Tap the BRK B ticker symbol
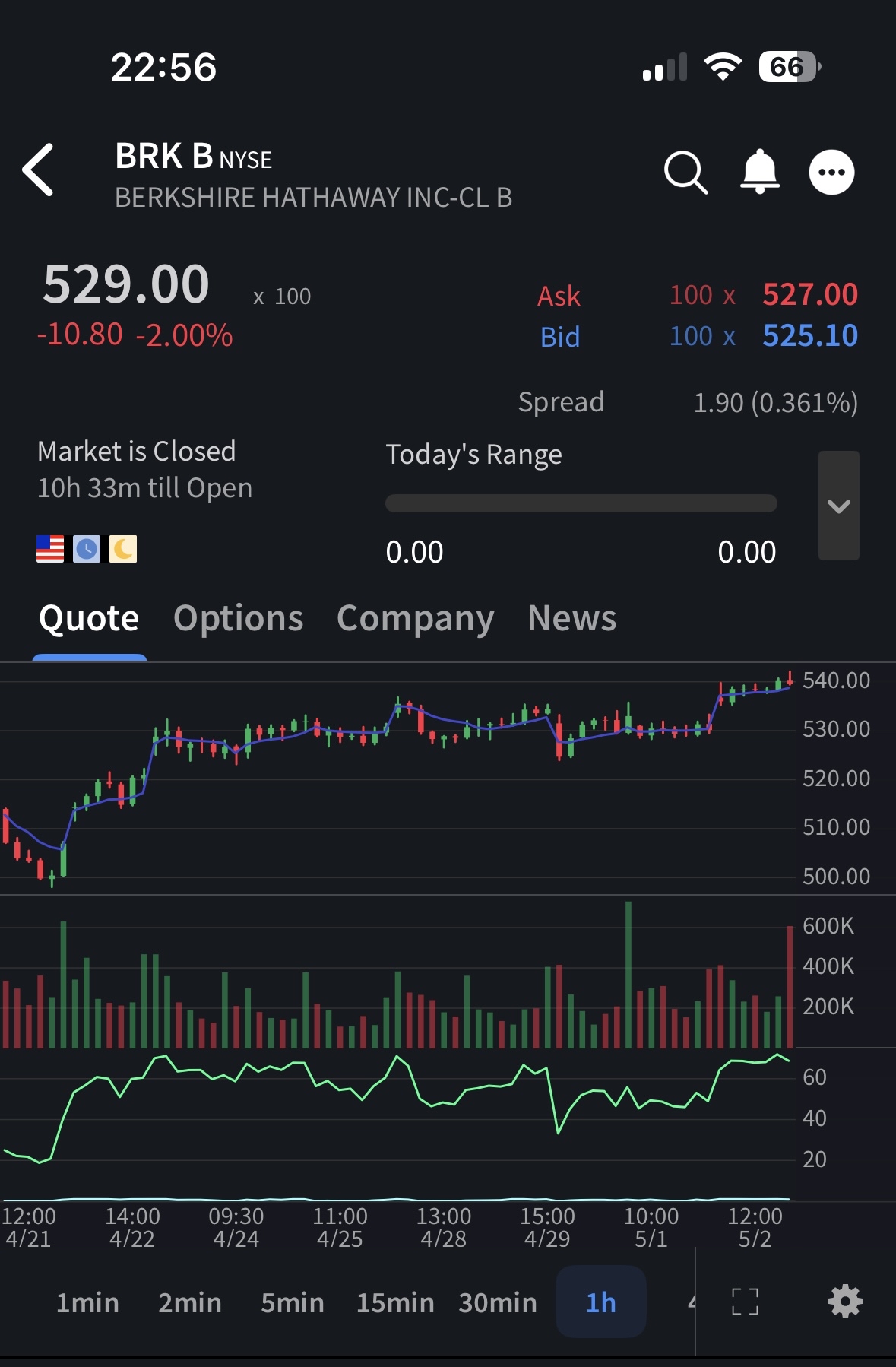The height and width of the screenshot is (1367, 896). [x=164, y=157]
